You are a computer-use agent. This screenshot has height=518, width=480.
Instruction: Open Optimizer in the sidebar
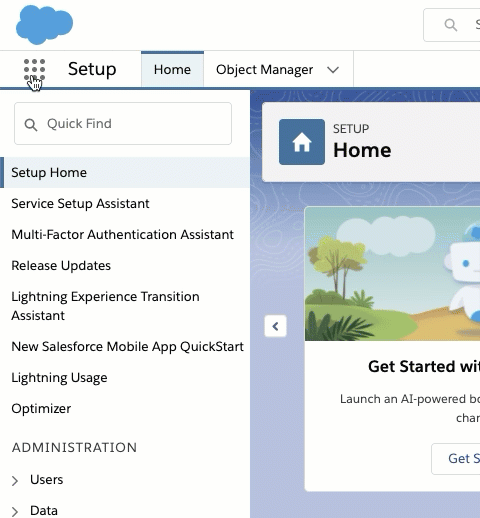(x=41, y=409)
